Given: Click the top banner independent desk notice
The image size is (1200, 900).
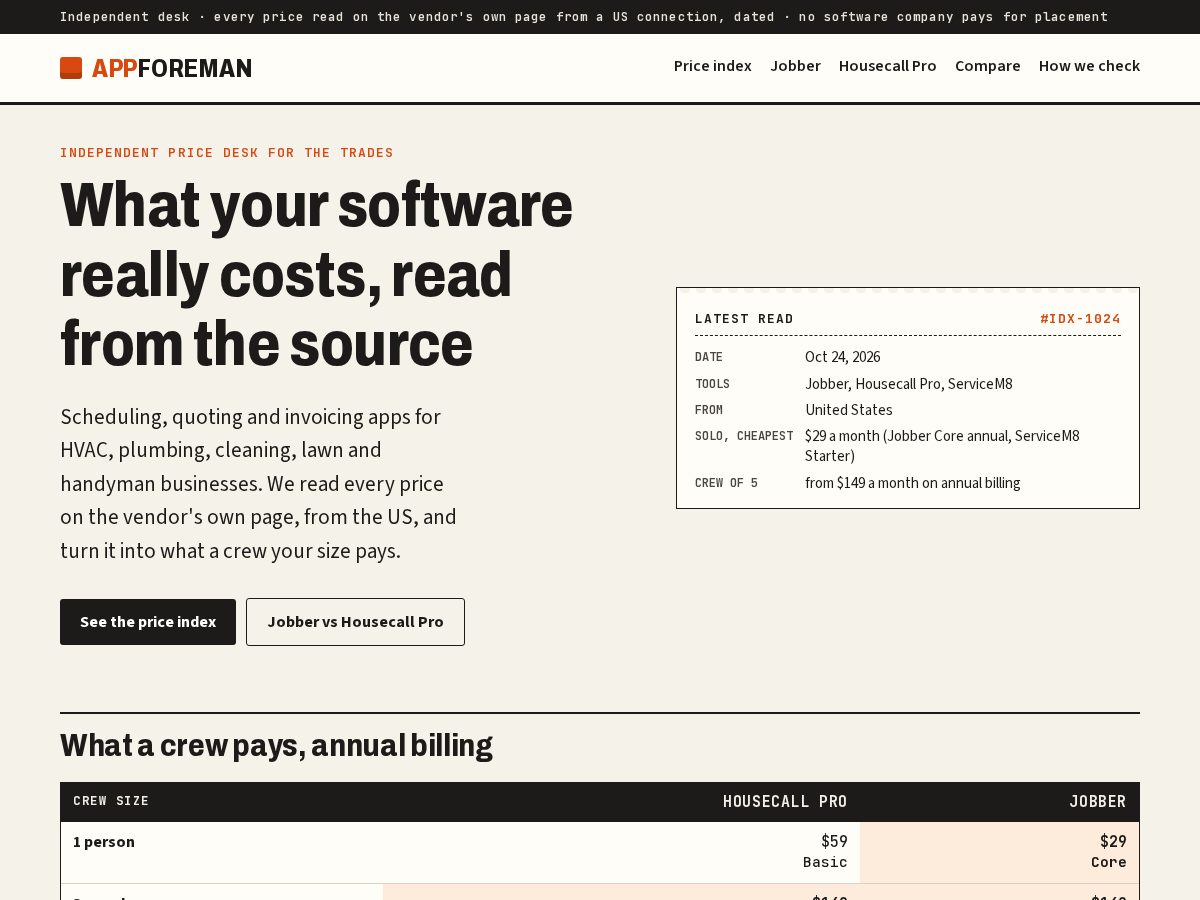Looking at the screenshot, I should click(584, 17).
